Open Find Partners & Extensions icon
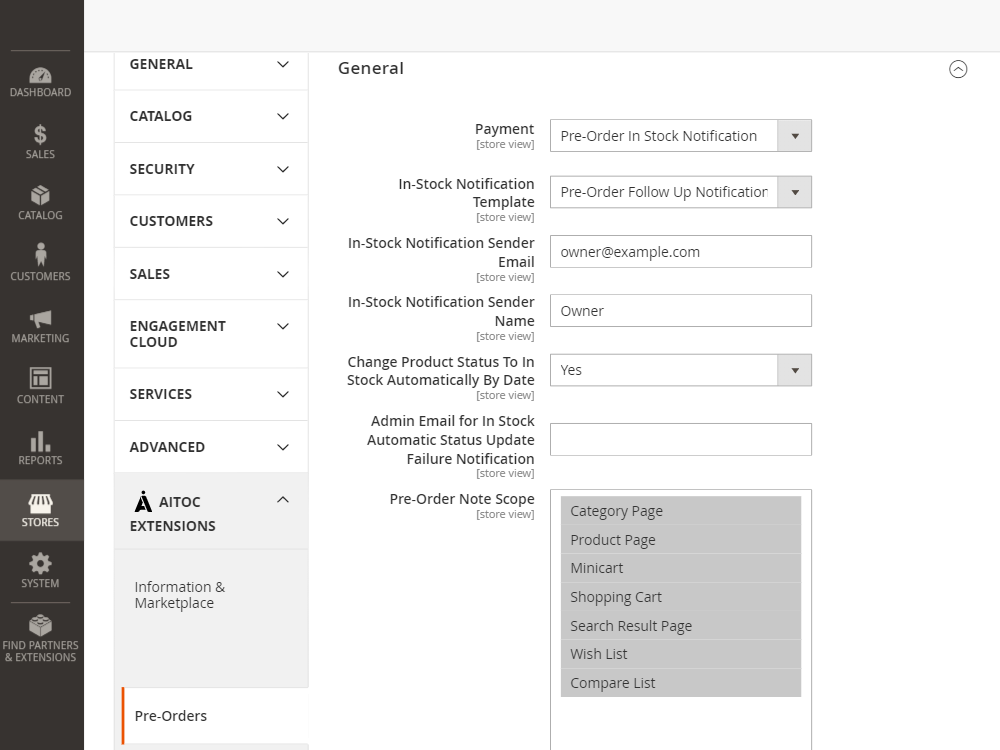Screen dimensions: 1000x750 point(40,625)
